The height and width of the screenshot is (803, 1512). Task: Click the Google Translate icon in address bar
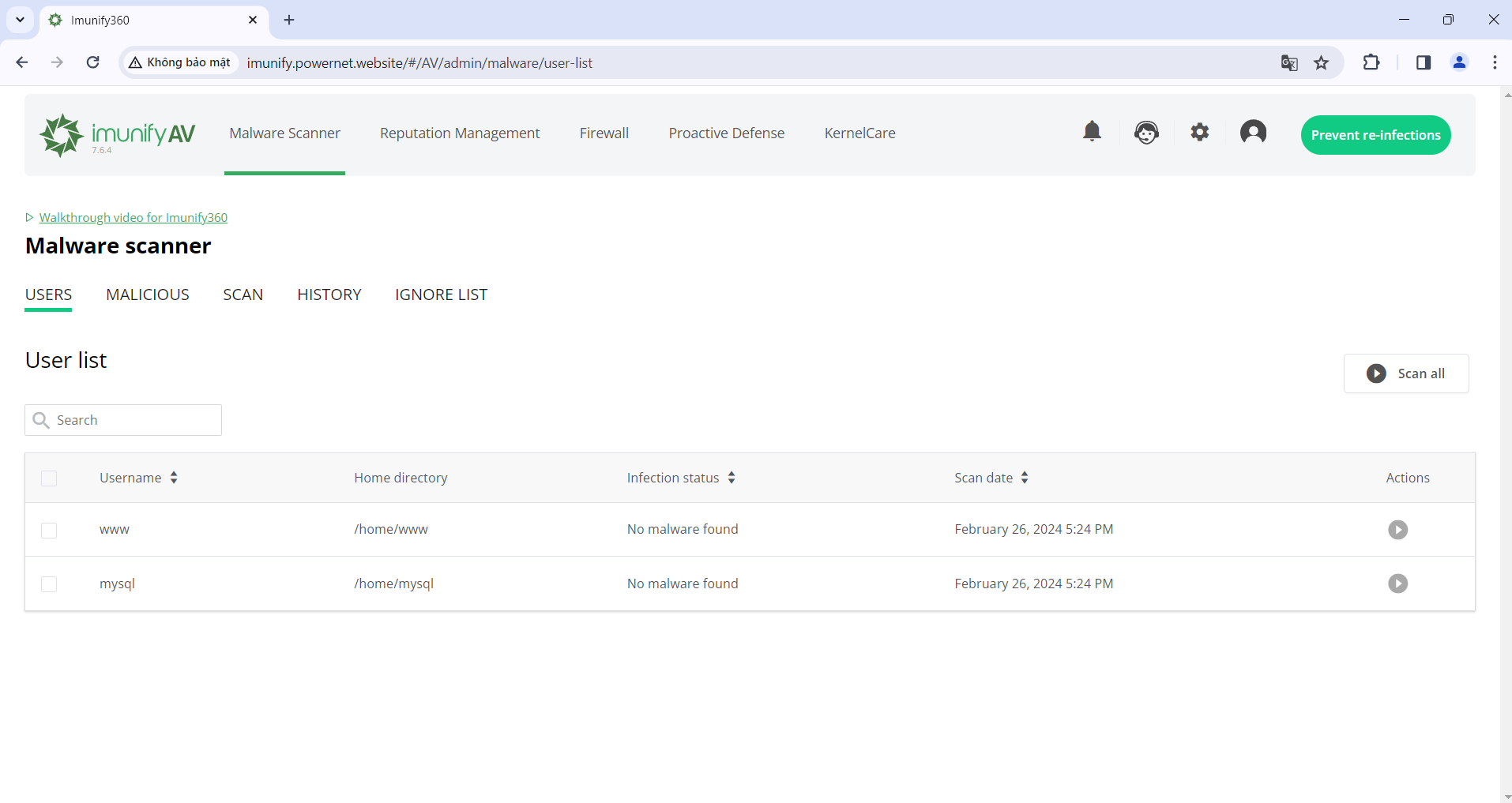point(1289,63)
